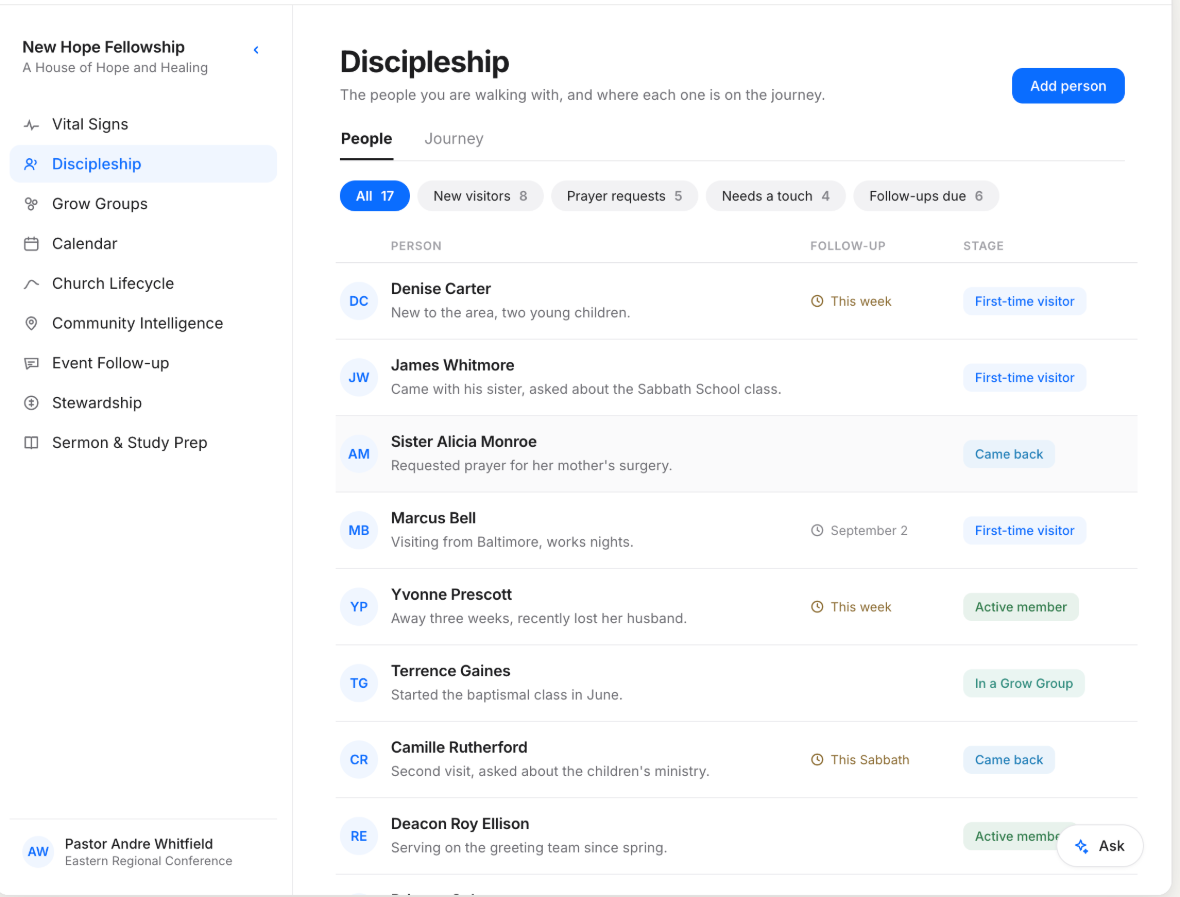Click the Vital Signs pulse icon
This screenshot has height=897, width=1180.
[31, 125]
